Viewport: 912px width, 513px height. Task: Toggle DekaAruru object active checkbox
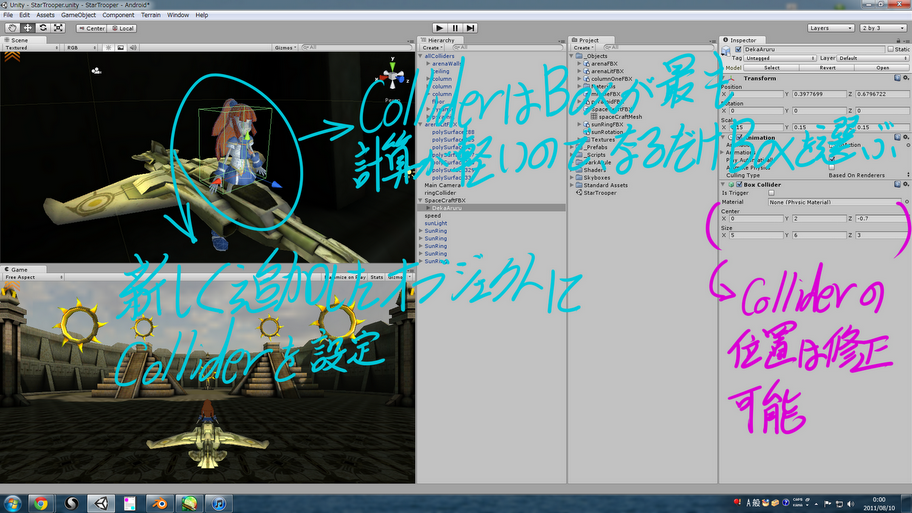point(738,49)
